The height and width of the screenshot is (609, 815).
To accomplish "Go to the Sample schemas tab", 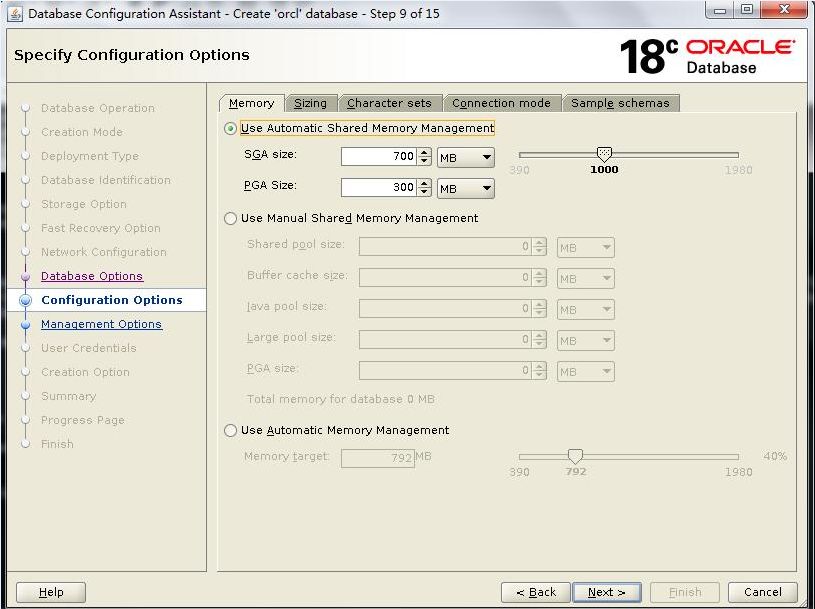I will [620, 103].
